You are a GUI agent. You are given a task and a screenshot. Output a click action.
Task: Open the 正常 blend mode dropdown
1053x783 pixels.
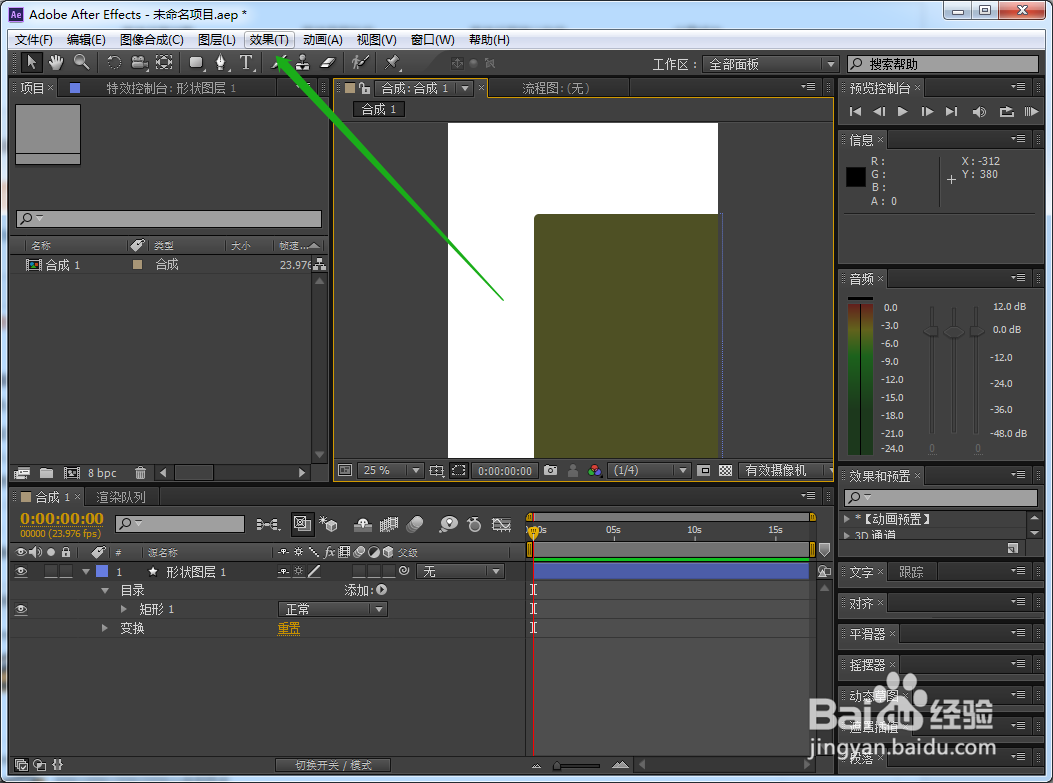[332, 609]
